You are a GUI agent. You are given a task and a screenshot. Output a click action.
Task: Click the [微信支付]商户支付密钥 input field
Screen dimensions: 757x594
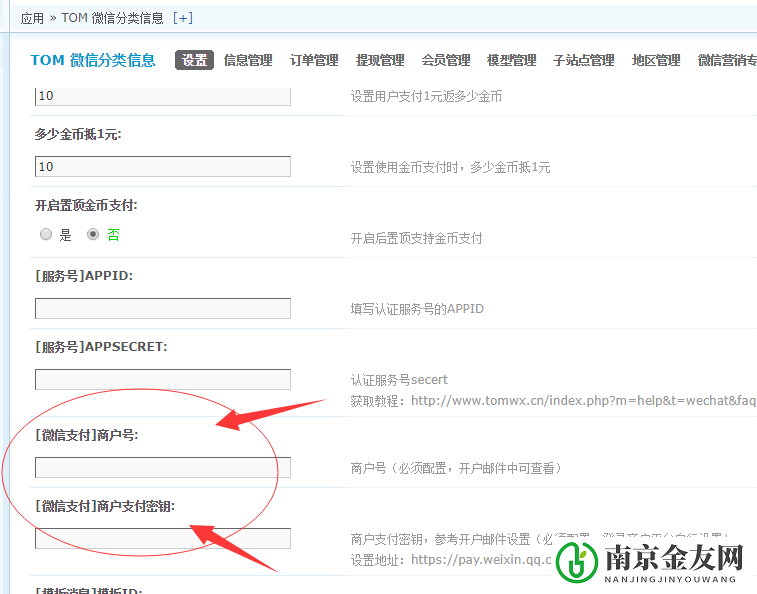coord(163,538)
